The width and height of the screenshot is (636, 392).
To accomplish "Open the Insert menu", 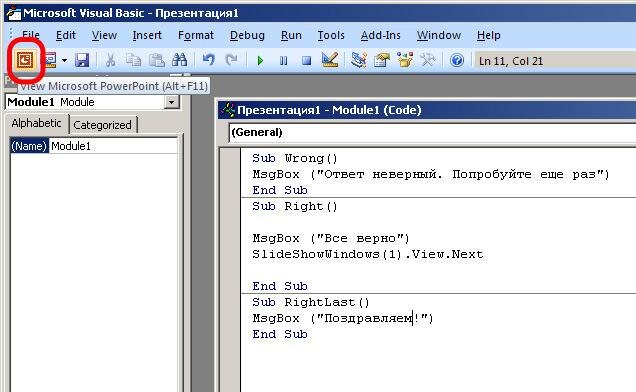I will [x=147, y=35].
